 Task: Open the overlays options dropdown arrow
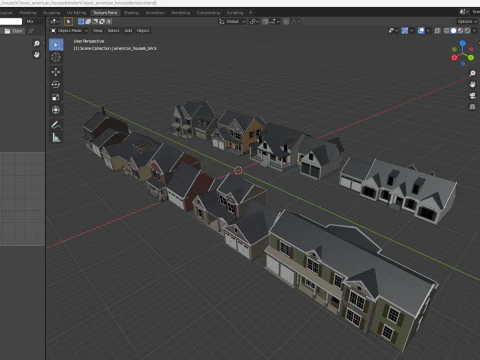[x=428, y=31]
